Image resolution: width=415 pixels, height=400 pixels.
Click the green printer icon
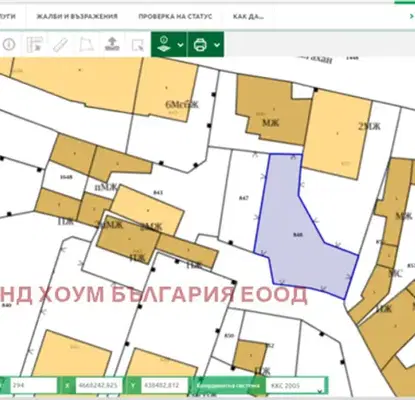click(200, 44)
